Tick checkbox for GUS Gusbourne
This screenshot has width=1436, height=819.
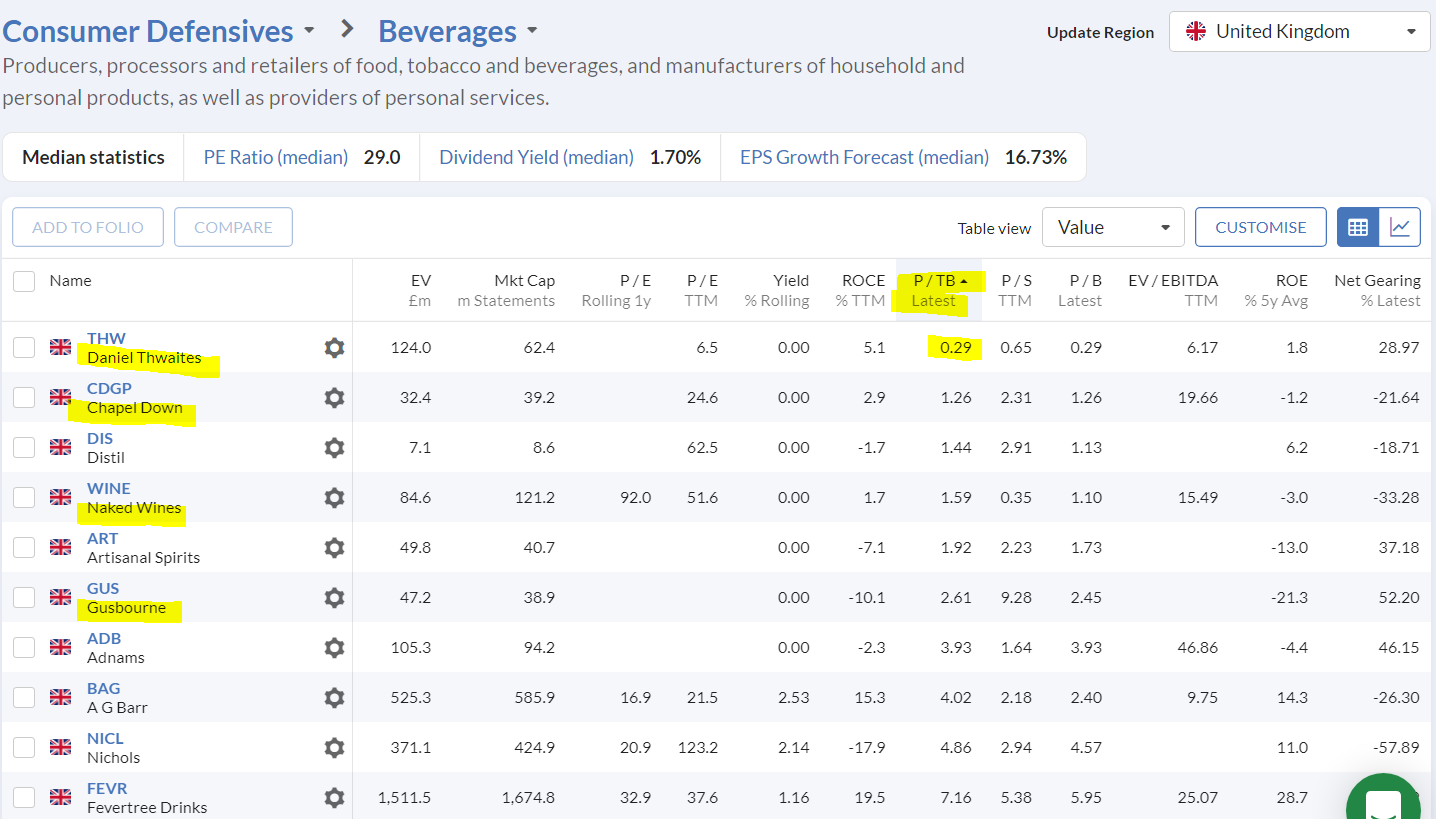23,597
